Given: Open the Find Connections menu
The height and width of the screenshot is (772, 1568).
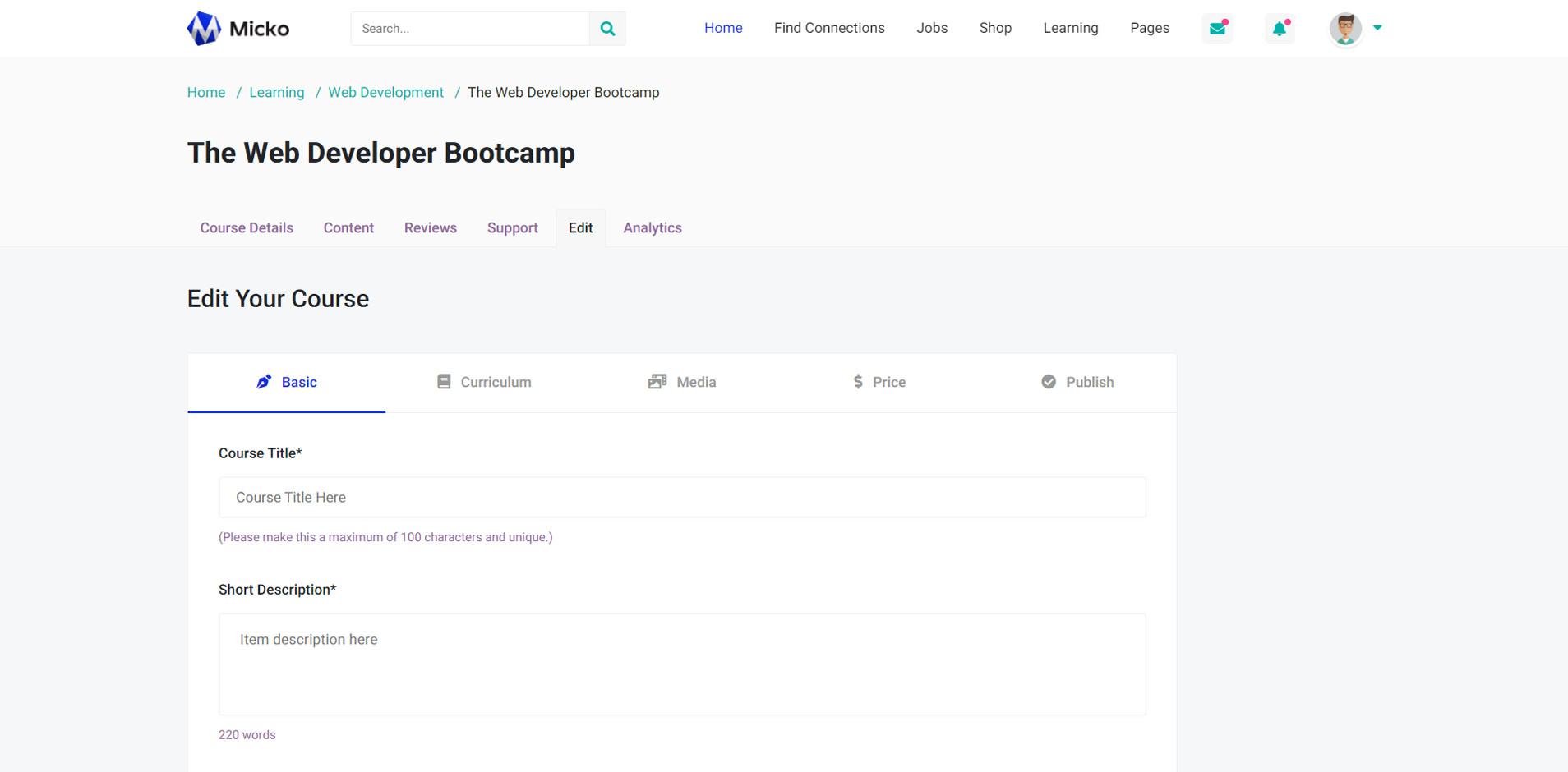Looking at the screenshot, I should 828,28.
